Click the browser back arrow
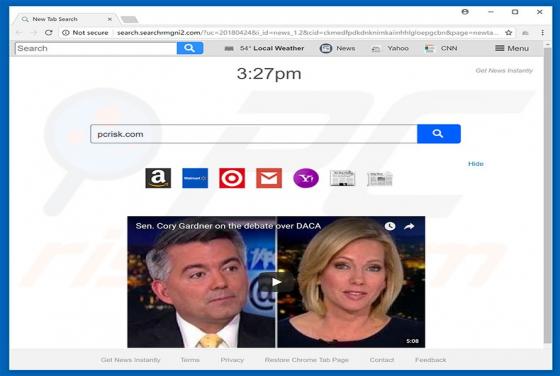 19,32
